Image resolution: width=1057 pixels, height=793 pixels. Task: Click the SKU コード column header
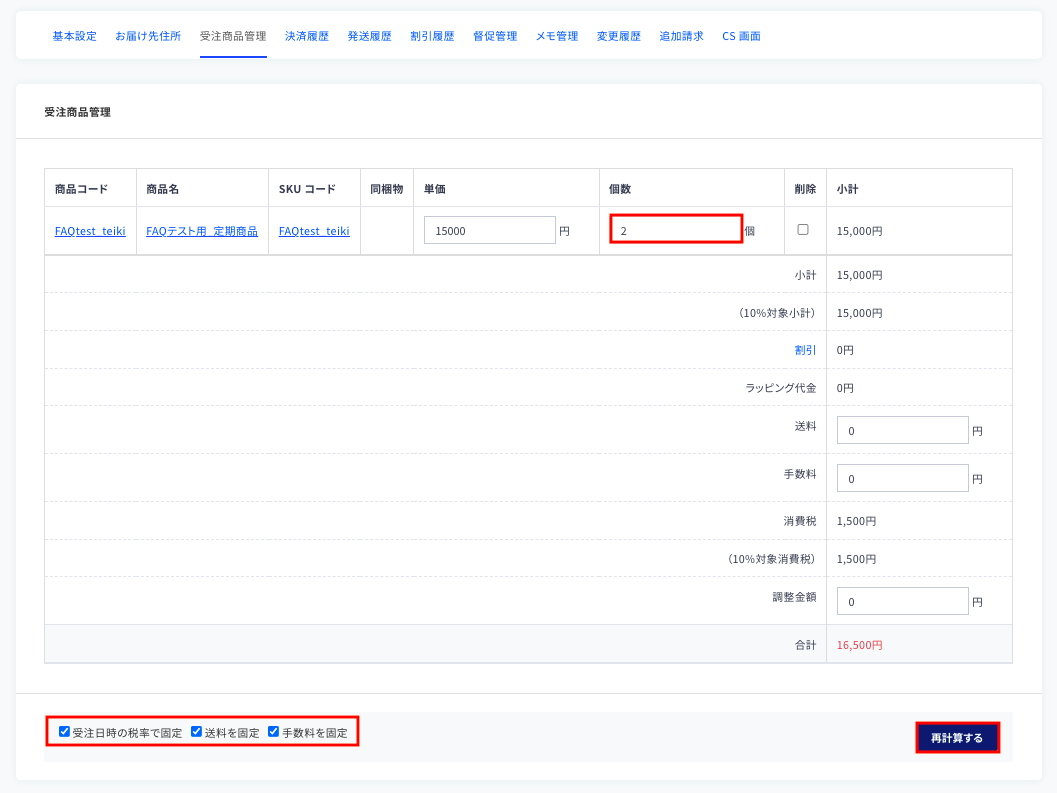point(307,189)
